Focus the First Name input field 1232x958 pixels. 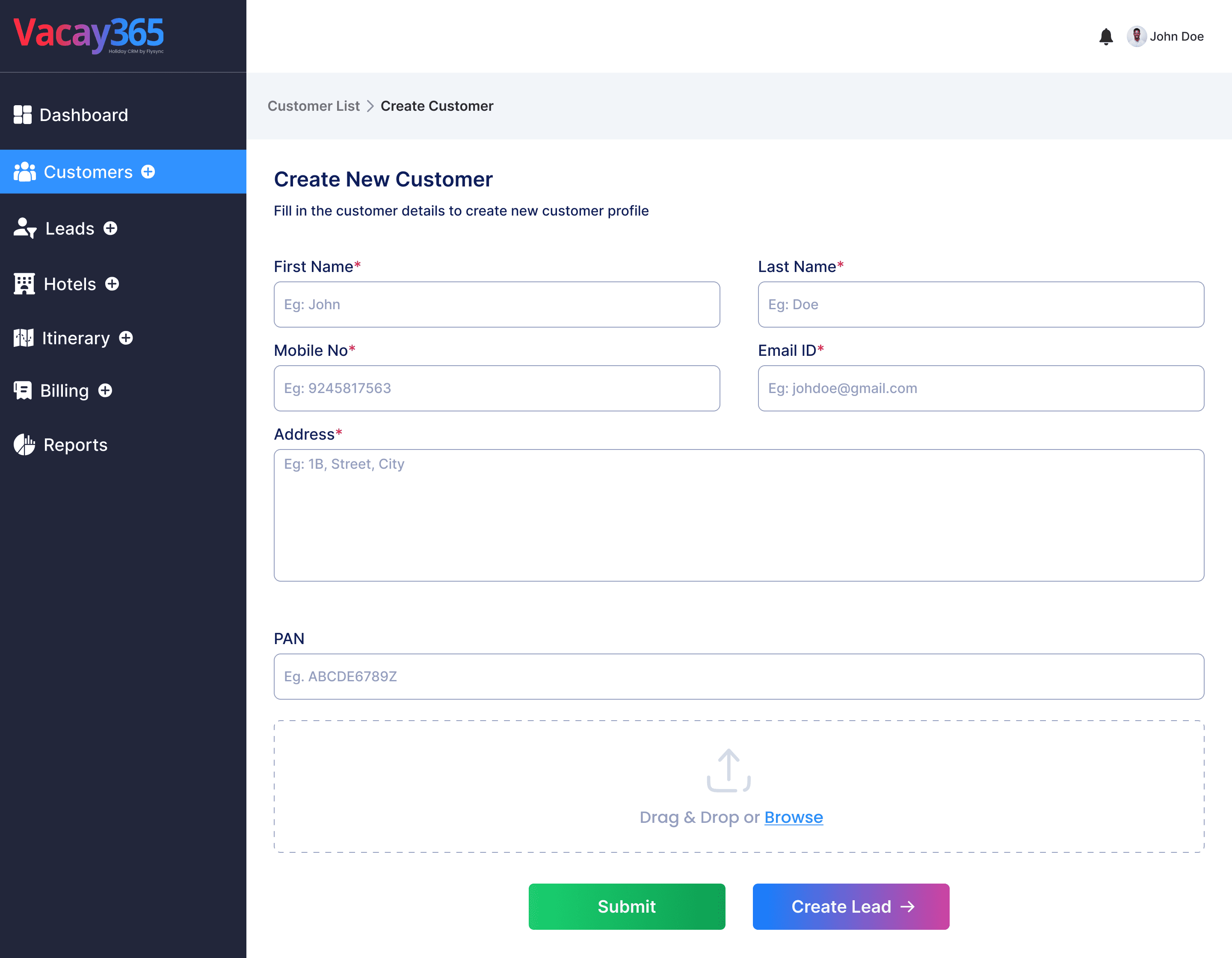tap(496, 305)
